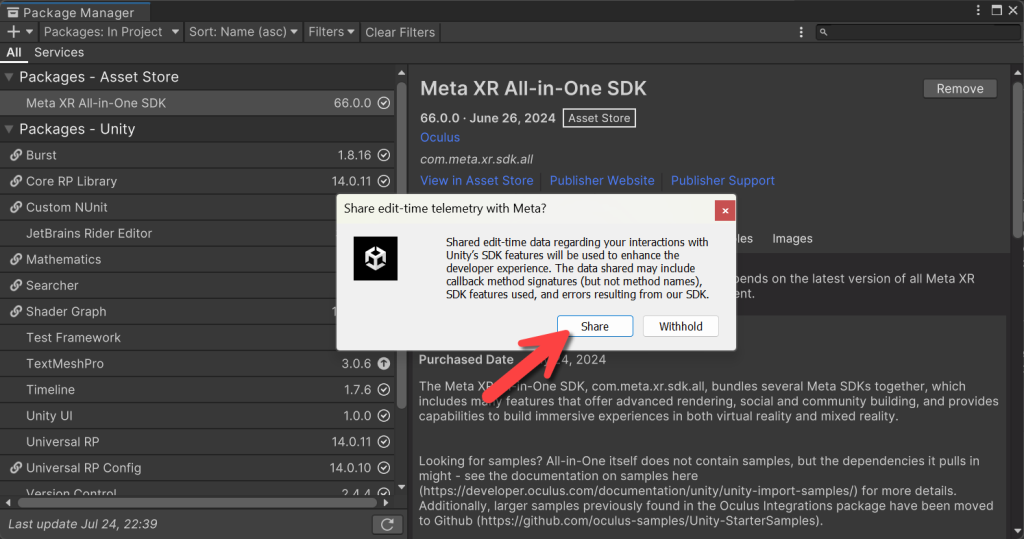Open the Sort: Name (asc) dropdown
Viewport: 1024px width, 539px height.
click(243, 31)
